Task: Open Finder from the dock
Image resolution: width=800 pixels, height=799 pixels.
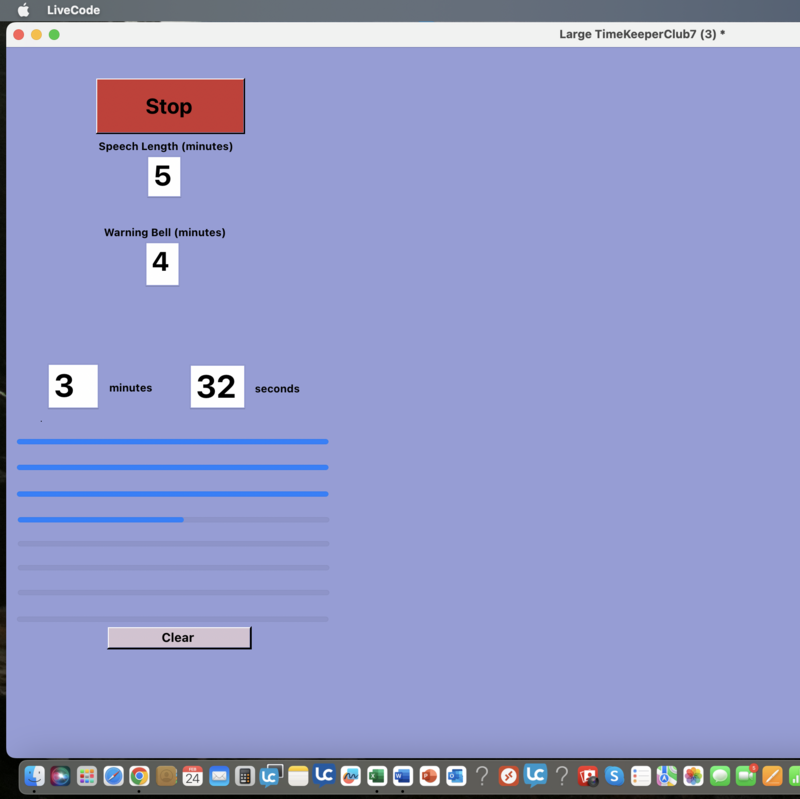Action: point(35,776)
